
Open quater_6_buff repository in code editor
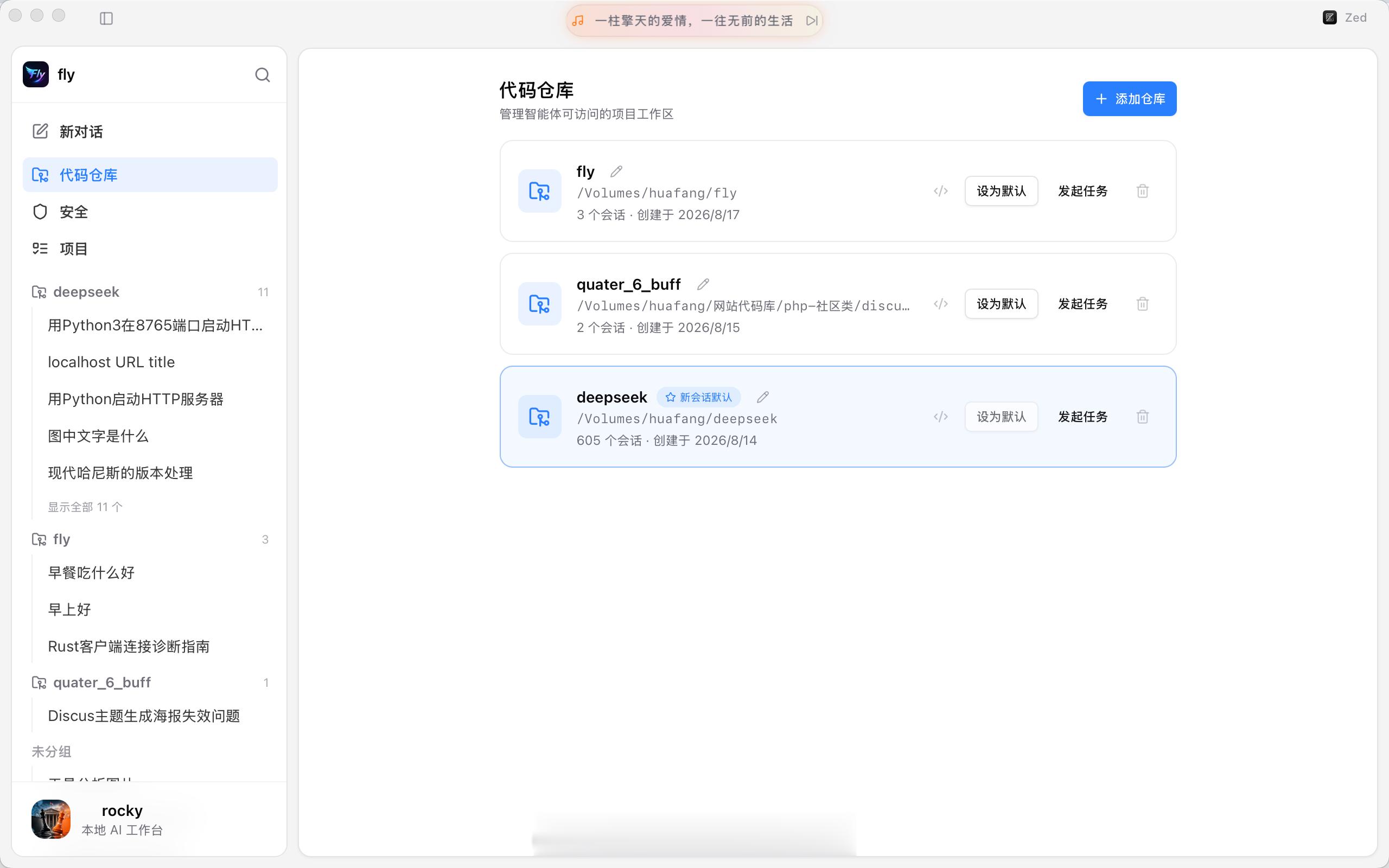[941, 304]
